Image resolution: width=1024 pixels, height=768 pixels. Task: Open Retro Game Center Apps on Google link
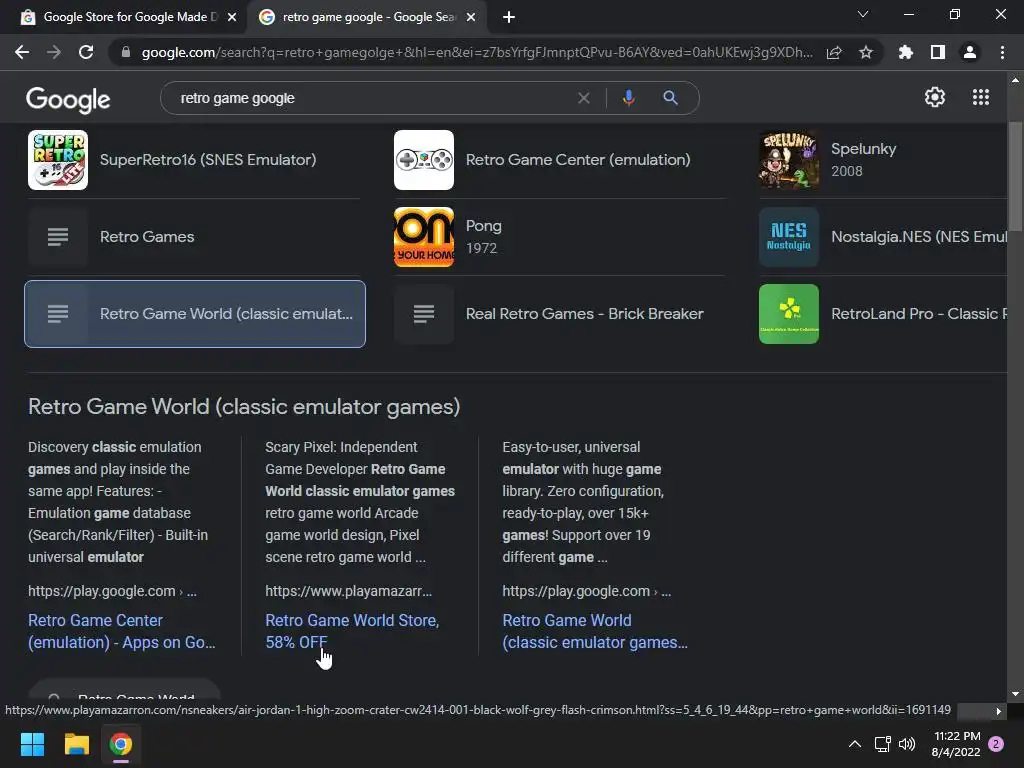121,632
